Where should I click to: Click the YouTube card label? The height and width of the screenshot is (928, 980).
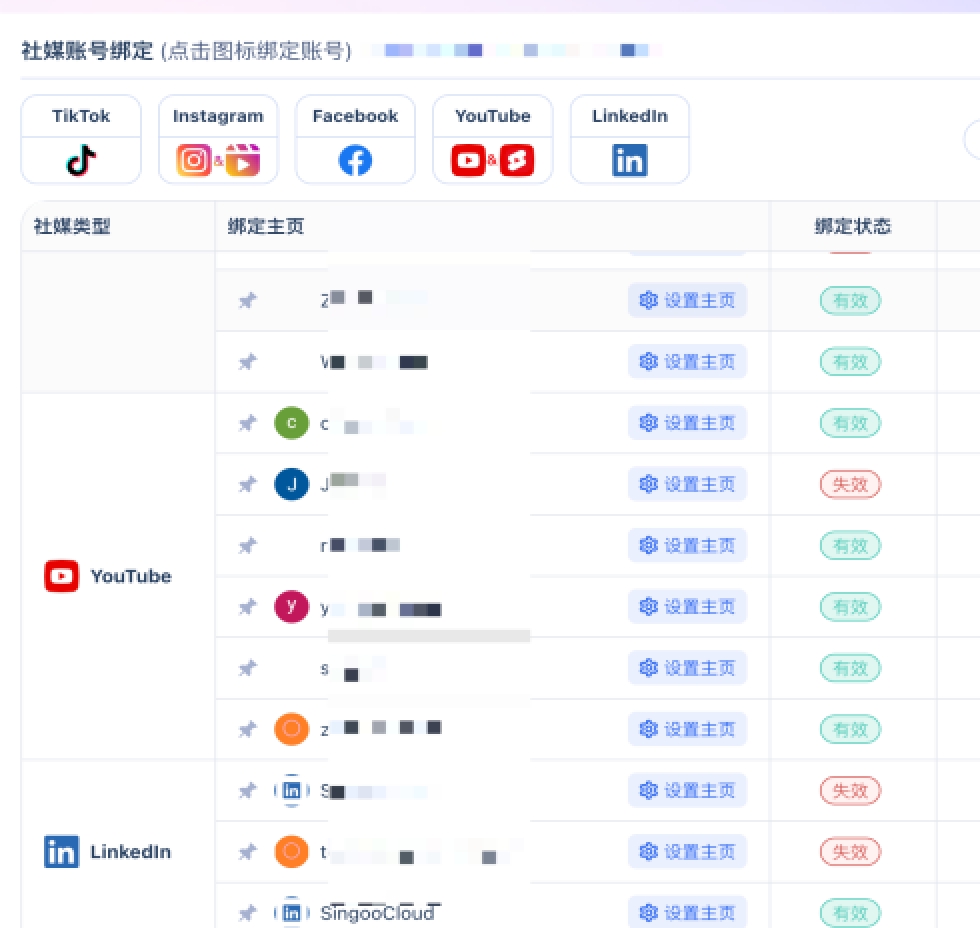(x=492, y=116)
